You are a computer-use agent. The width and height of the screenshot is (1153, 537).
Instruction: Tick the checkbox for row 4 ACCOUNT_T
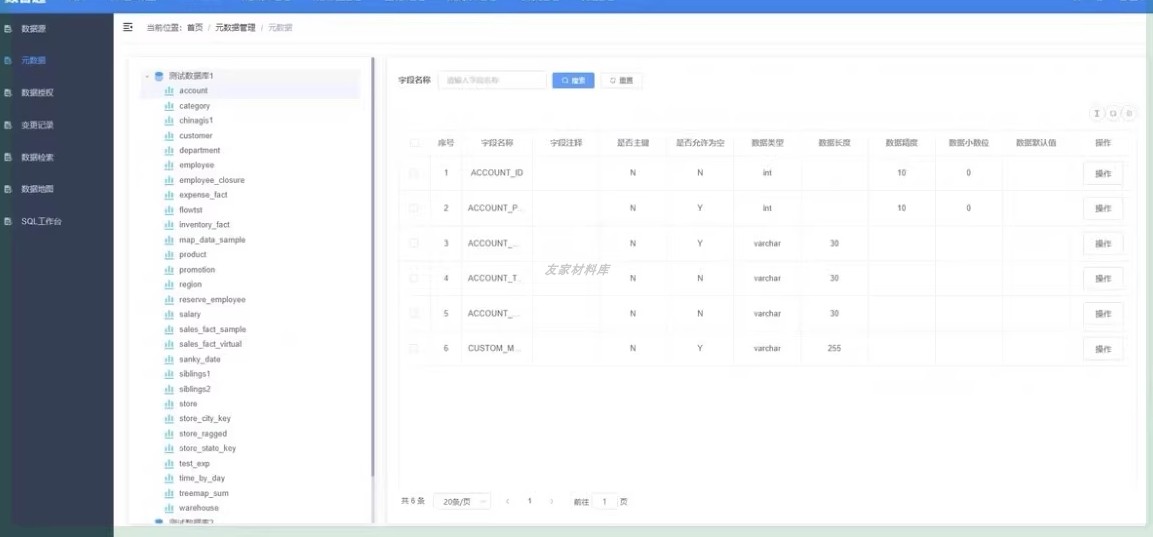tap(414, 278)
